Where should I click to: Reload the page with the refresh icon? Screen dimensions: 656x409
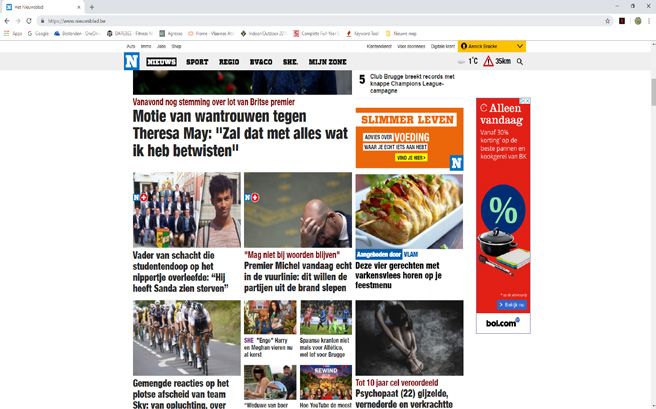coord(29,21)
